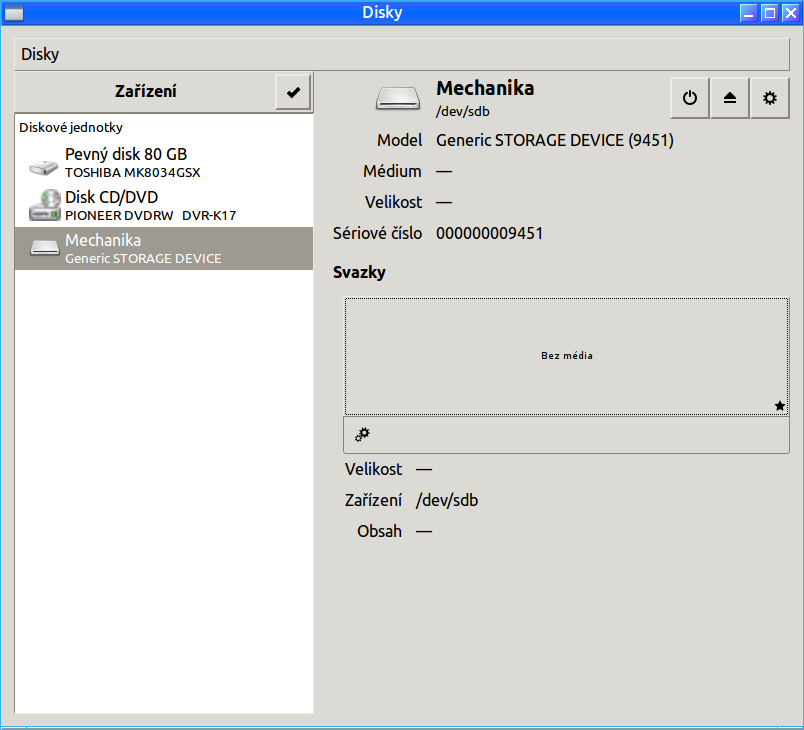
Task: Open the drive settings gear menu
Action: (770, 98)
